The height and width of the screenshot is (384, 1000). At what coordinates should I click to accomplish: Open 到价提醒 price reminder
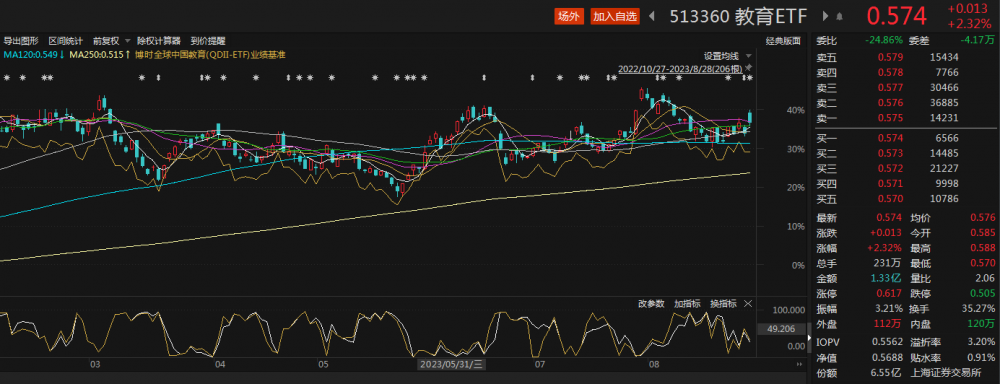tap(208, 41)
